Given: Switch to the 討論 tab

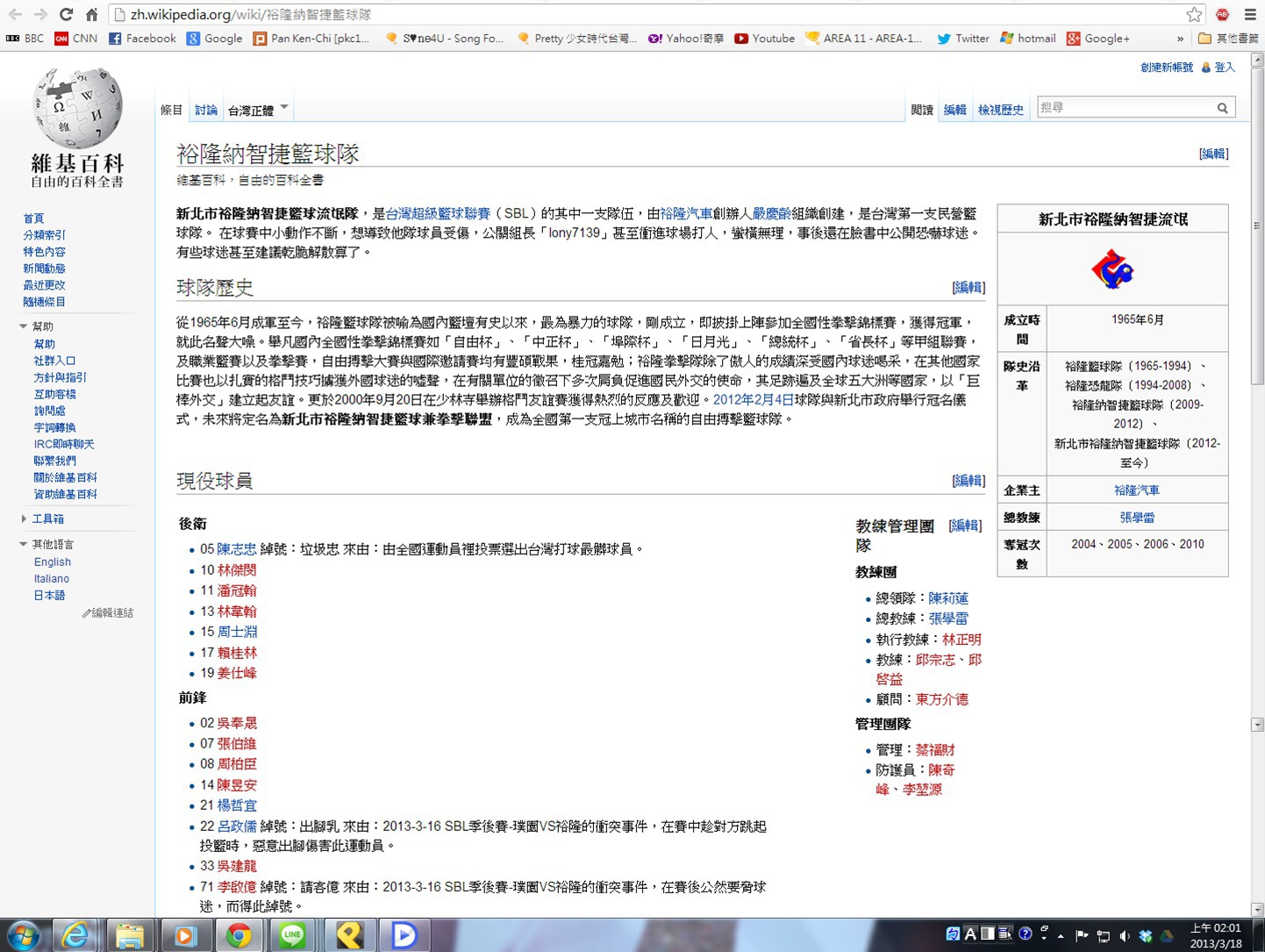Looking at the screenshot, I should pos(206,110).
